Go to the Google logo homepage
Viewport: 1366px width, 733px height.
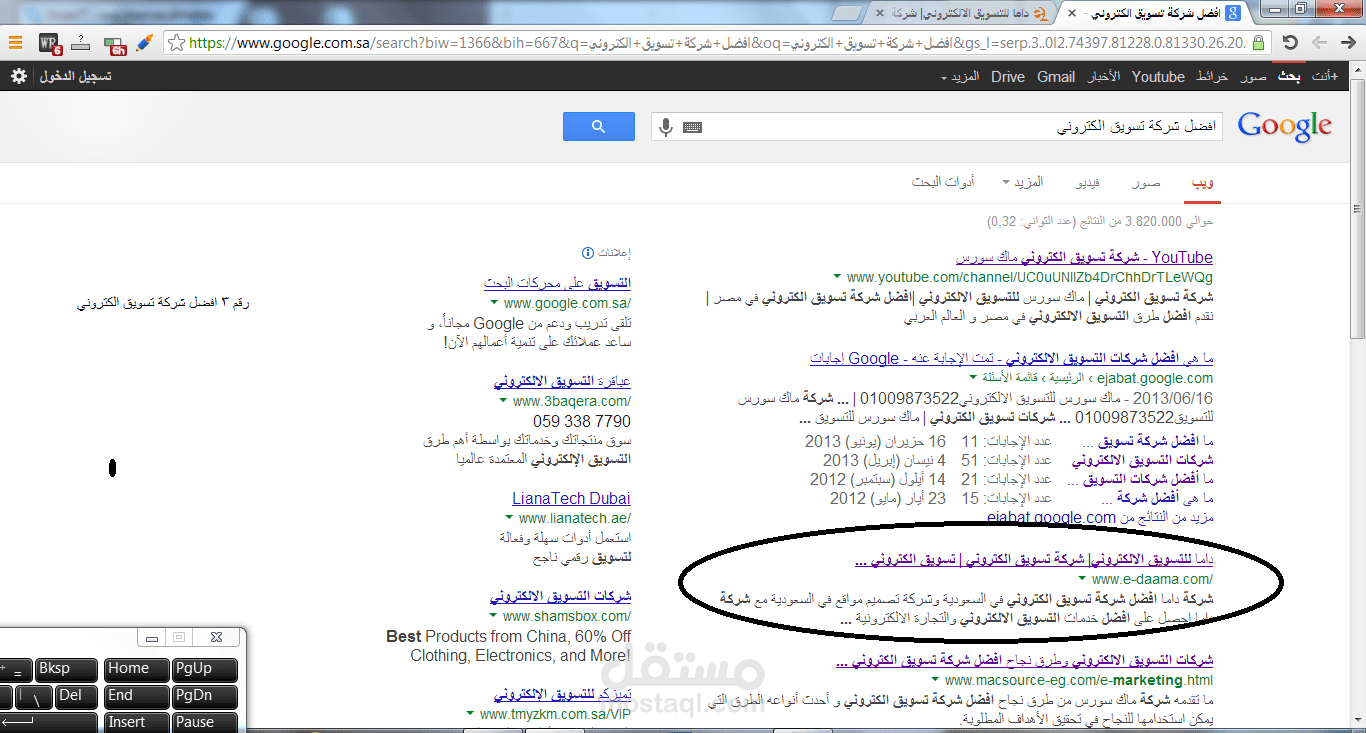pos(1284,127)
